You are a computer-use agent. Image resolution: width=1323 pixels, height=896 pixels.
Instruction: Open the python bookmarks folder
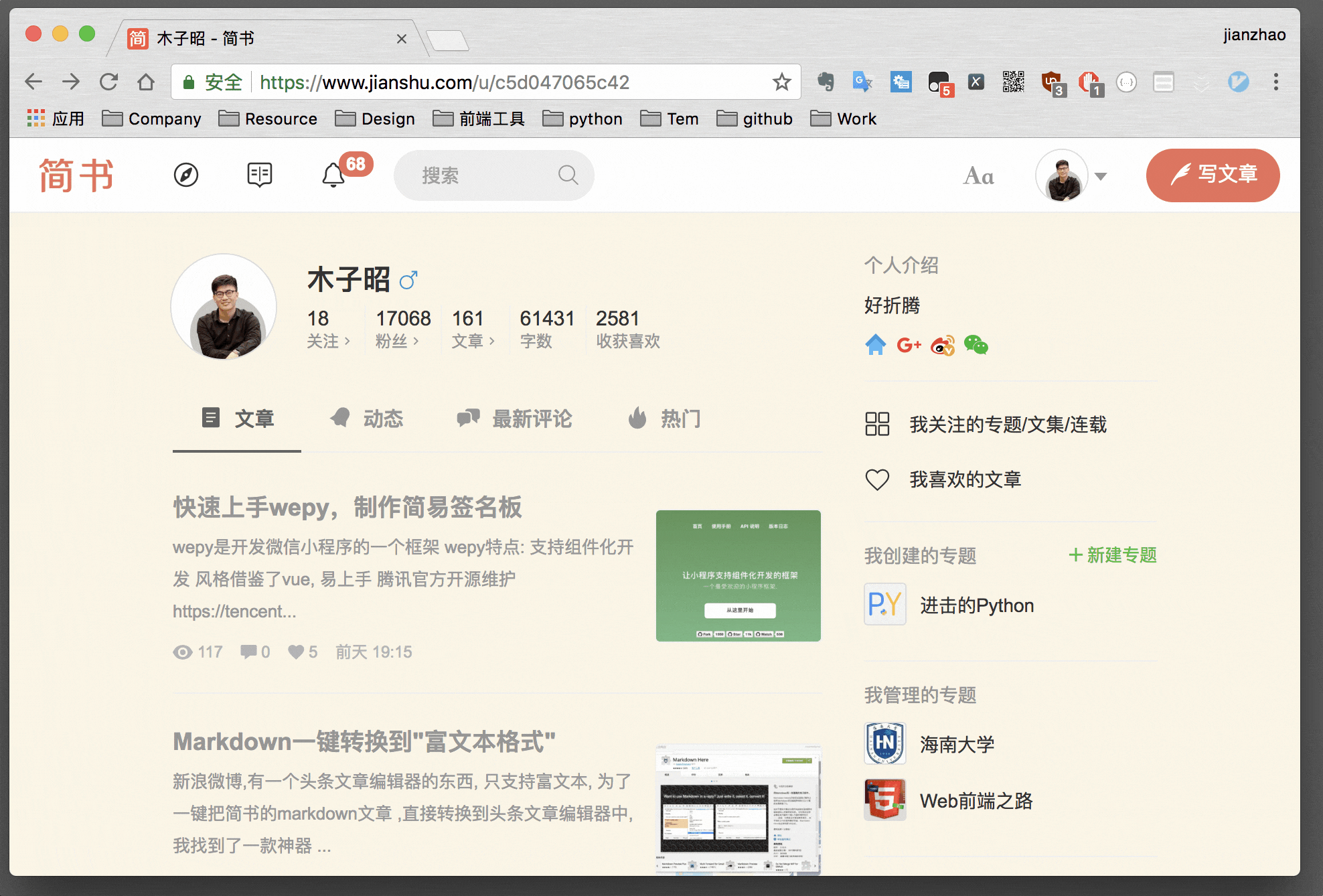(x=582, y=119)
